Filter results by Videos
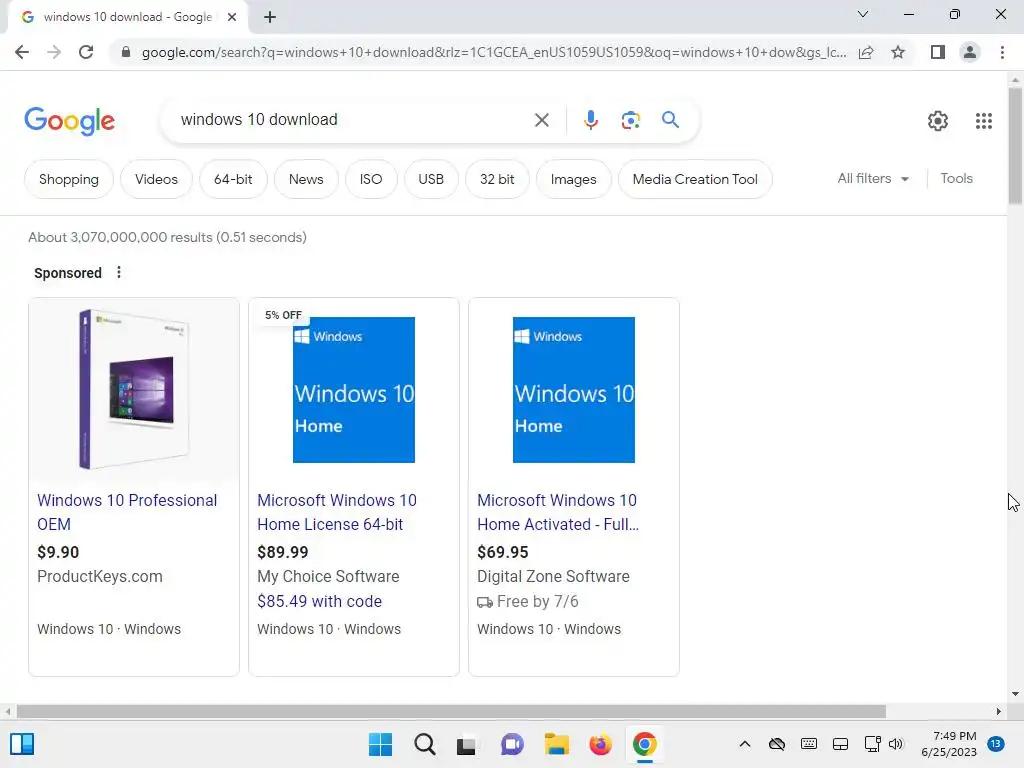 point(156,179)
